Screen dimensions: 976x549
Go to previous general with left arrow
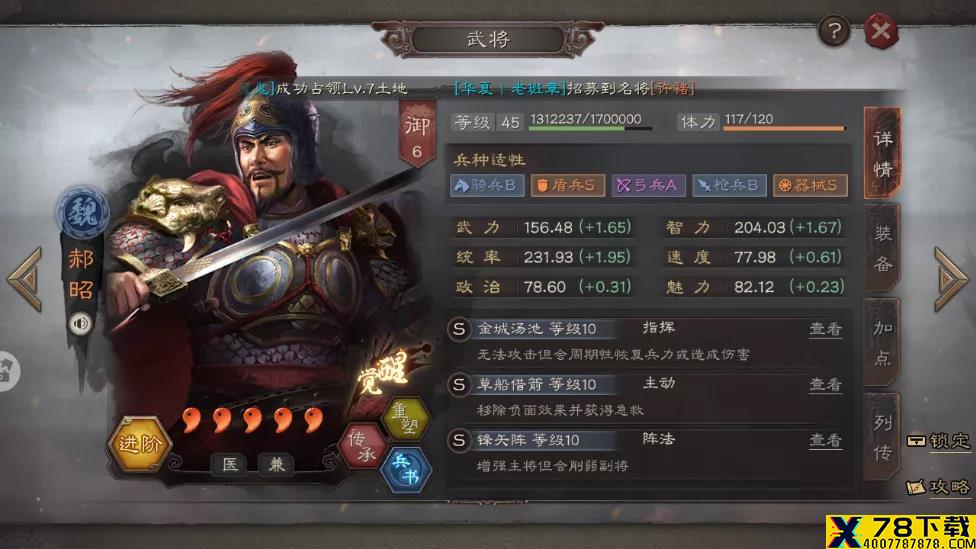(26, 279)
